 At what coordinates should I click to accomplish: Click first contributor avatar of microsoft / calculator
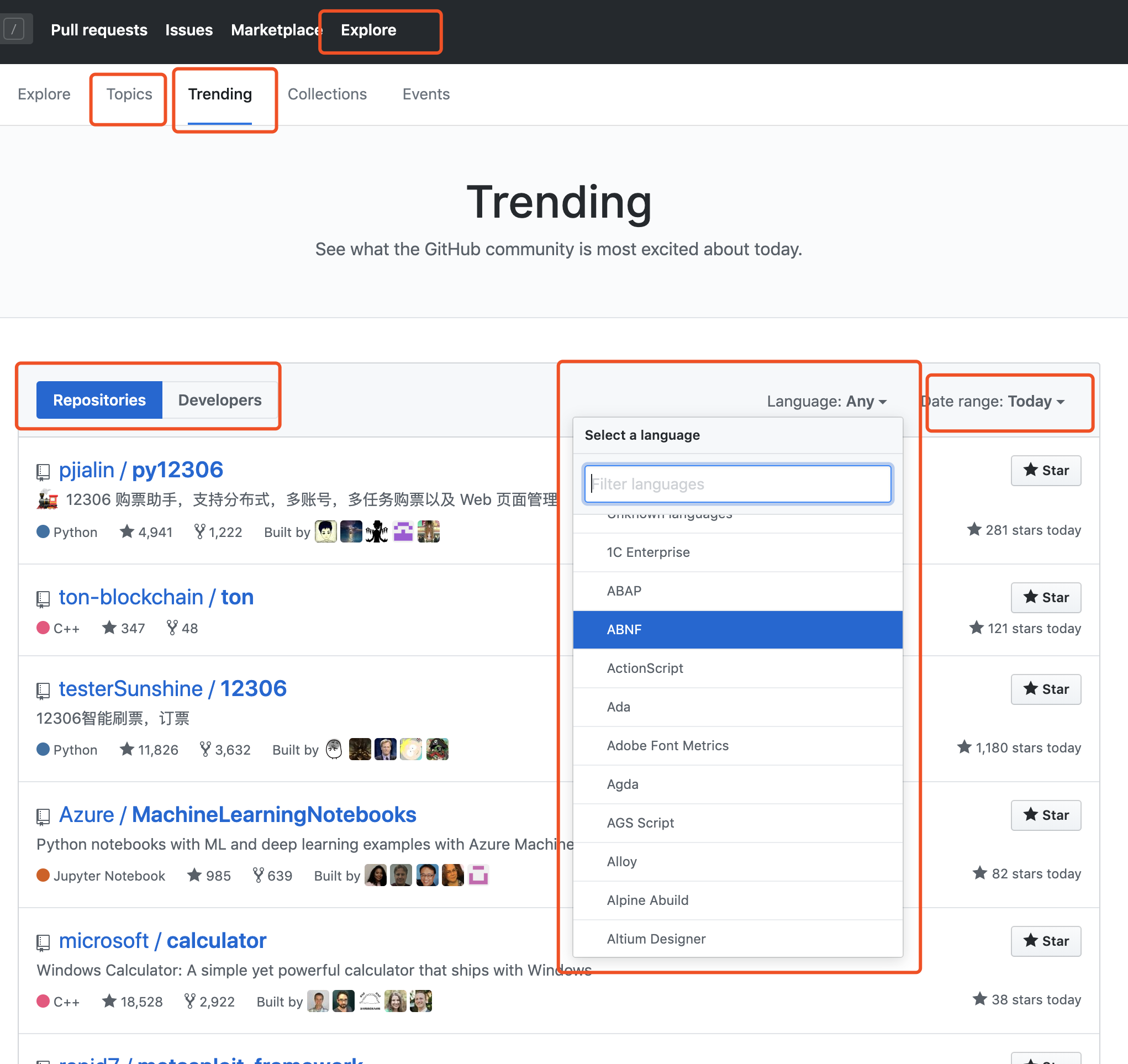pyautogui.click(x=318, y=1001)
